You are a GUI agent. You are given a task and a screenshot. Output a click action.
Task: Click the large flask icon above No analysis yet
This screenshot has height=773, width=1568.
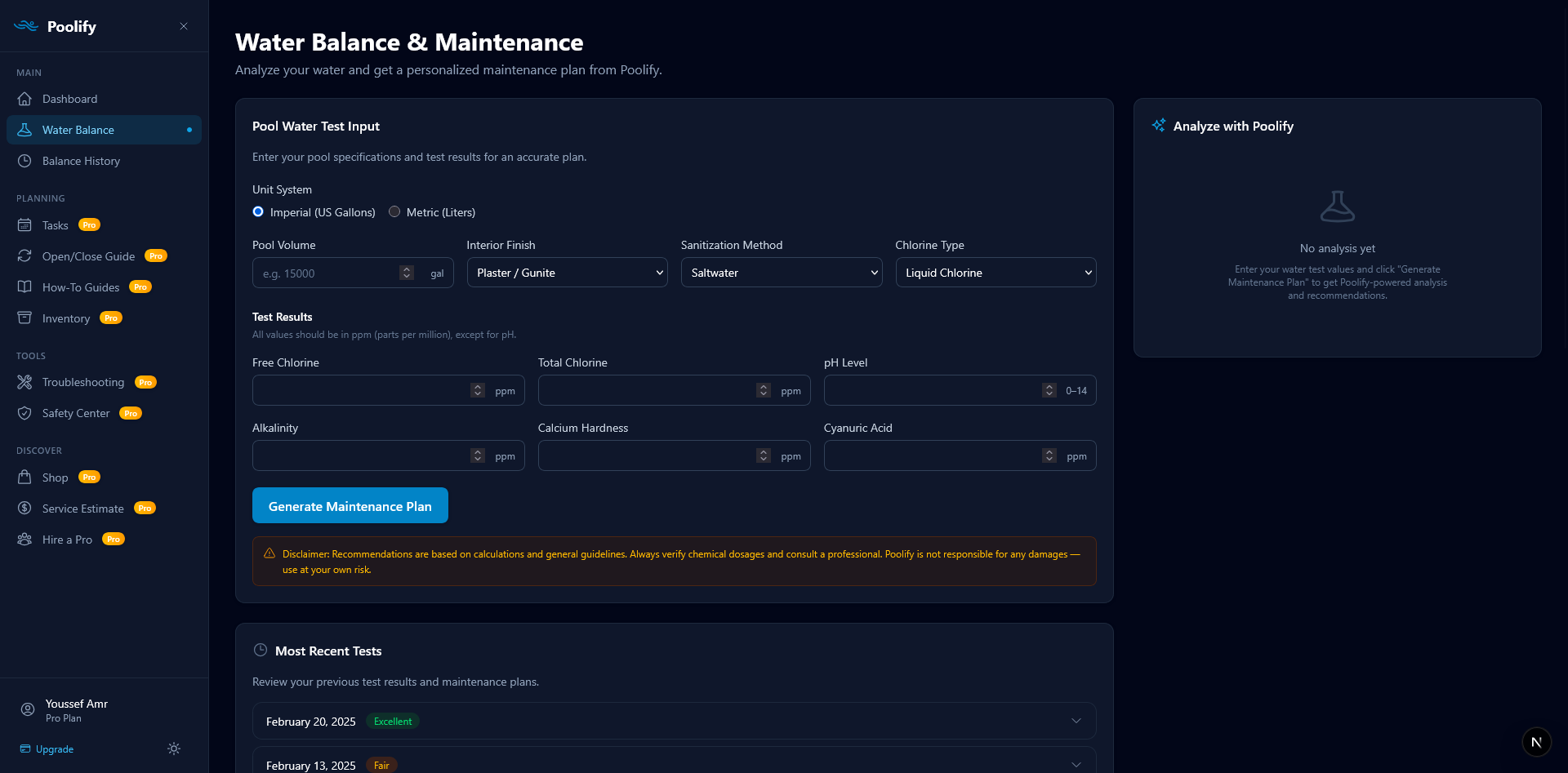pos(1338,207)
